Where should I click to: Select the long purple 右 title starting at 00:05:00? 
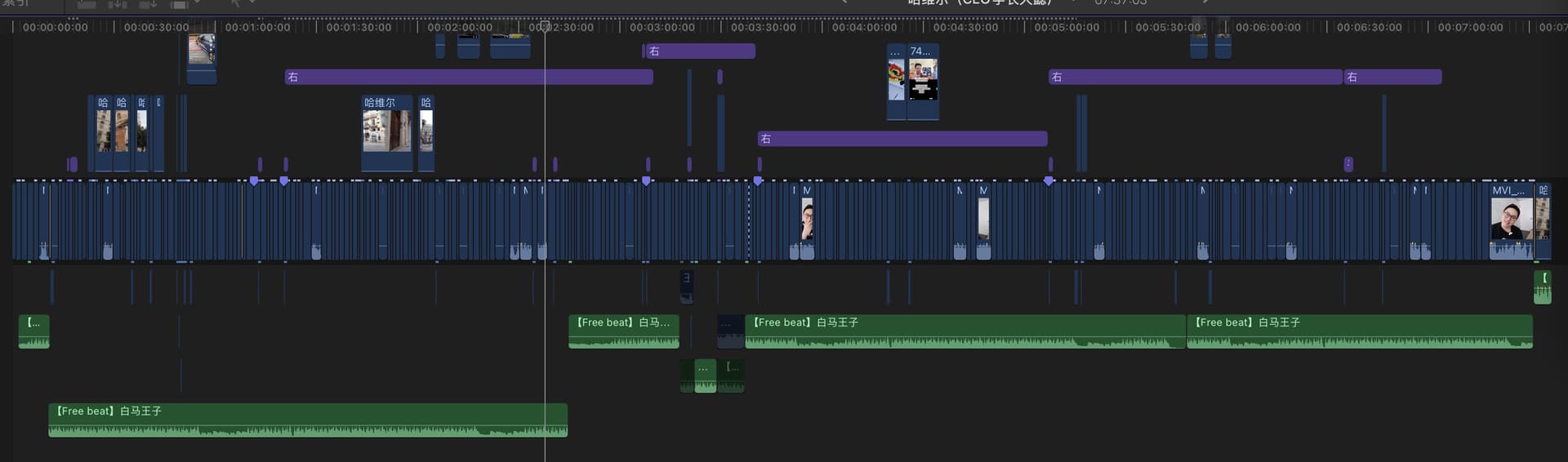(x=1195, y=77)
